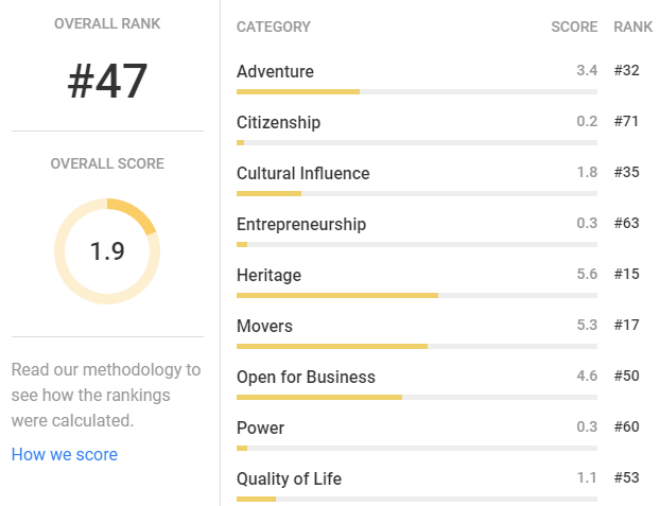Click the Open for Business label
Viewport: 660px width, 506px height.
point(306,377)
